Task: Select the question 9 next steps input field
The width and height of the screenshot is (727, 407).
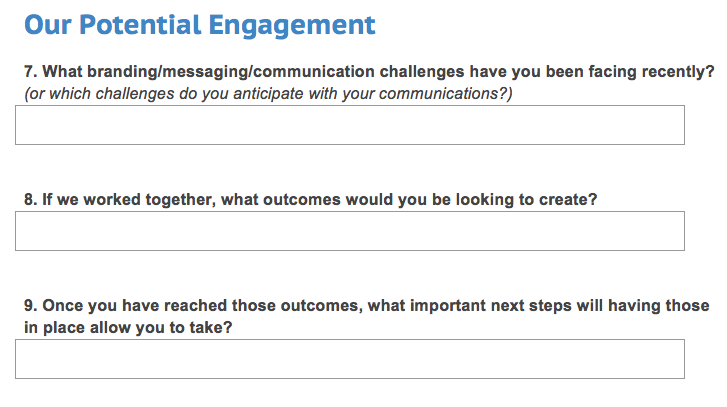Action: 350,359
